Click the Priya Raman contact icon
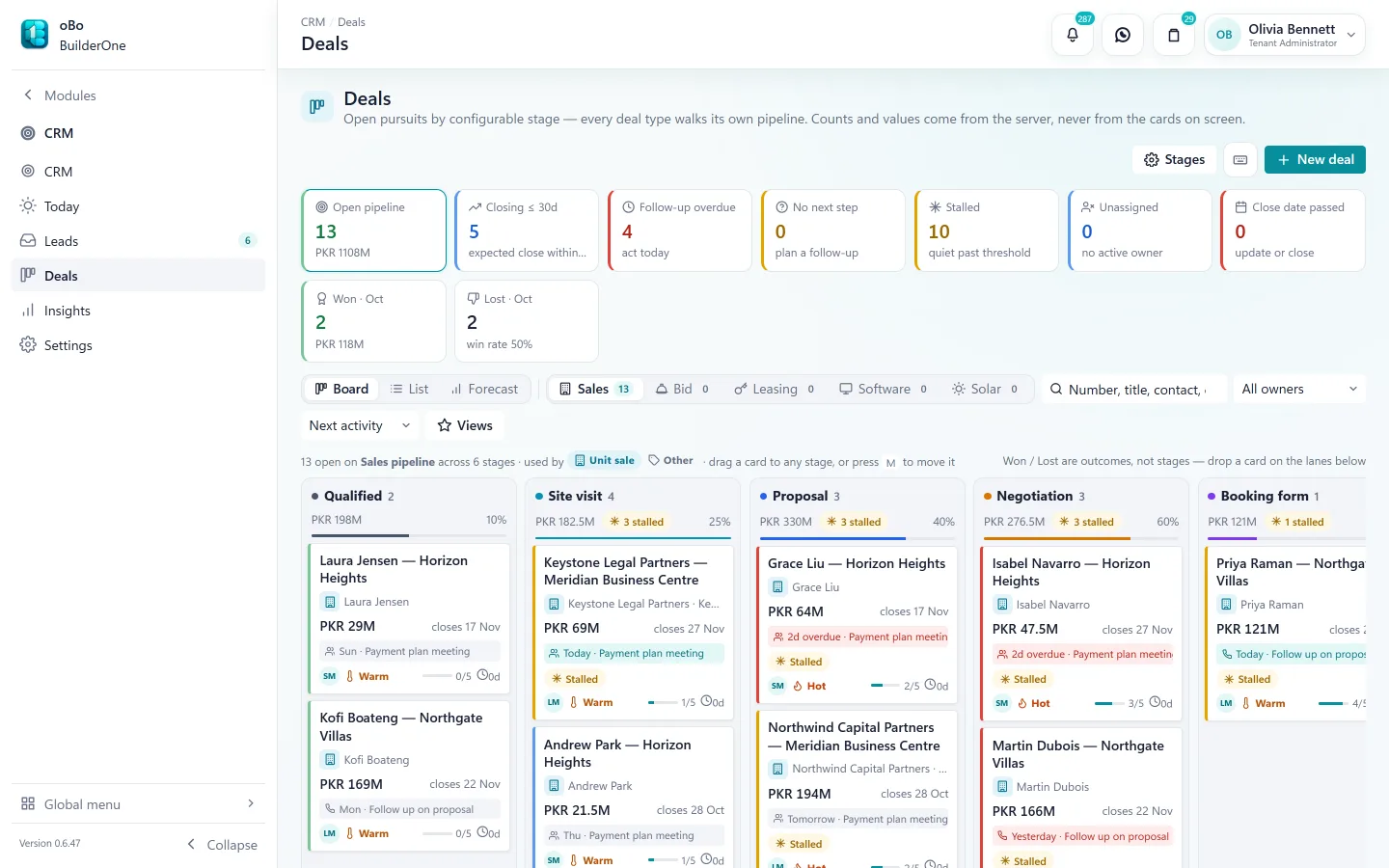Viewport: 1389px width, 868px height. pyautogui.click(x=1226, y=605)
